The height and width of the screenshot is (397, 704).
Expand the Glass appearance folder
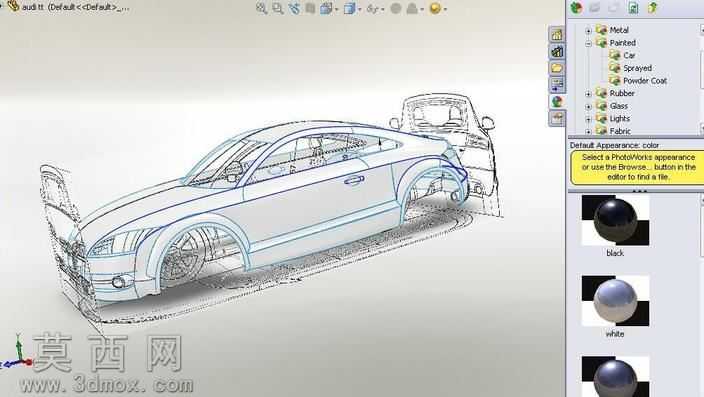click(588, 107)
